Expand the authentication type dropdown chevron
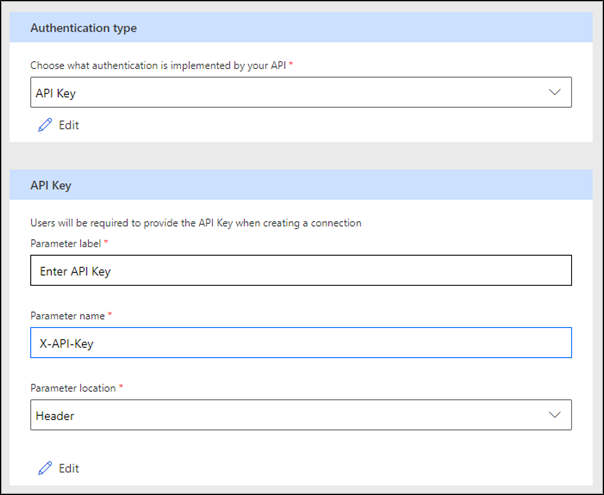The width and height of the screenshot is (604, 495). click(x=555, y=92)
